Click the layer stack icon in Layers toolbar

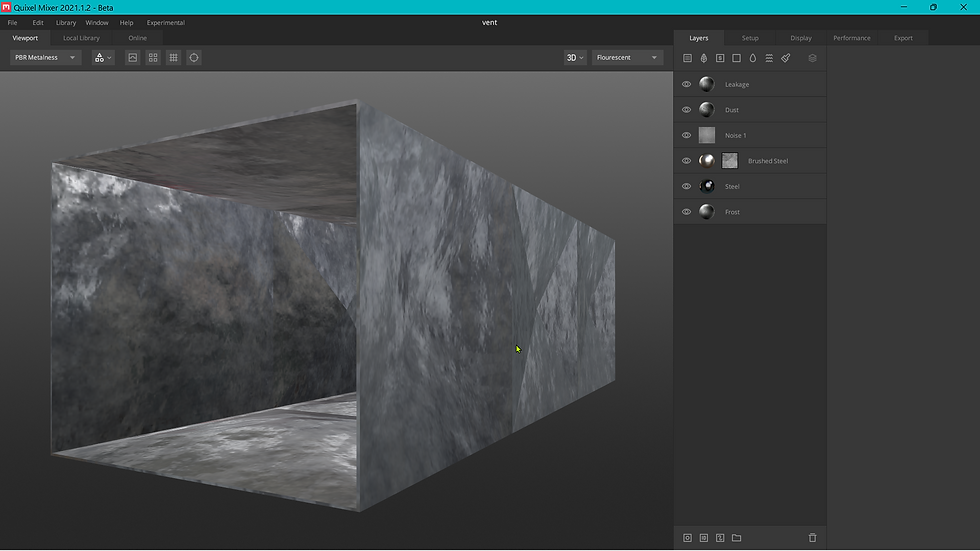pyautogui.click(x=812, y=58)
